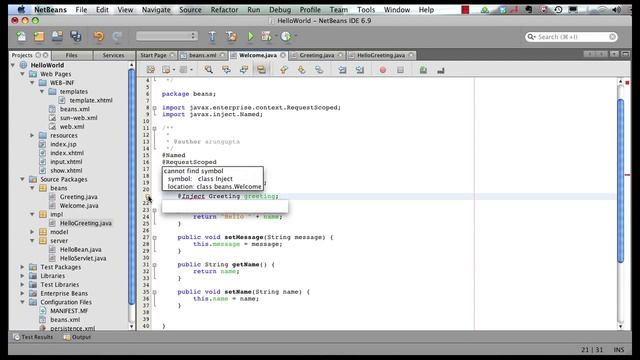This screenshot has height=360, width=640.
Task: Click the Uncomment code icon
Action: tap(441, 70)
